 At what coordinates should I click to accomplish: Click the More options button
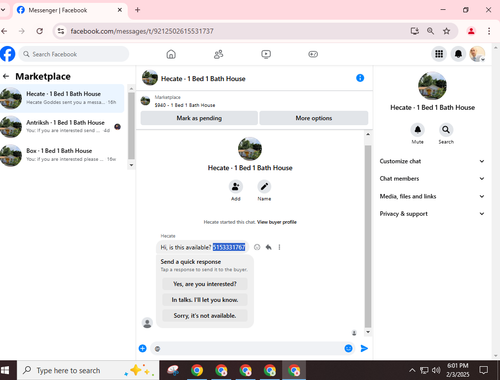(314, 118)
